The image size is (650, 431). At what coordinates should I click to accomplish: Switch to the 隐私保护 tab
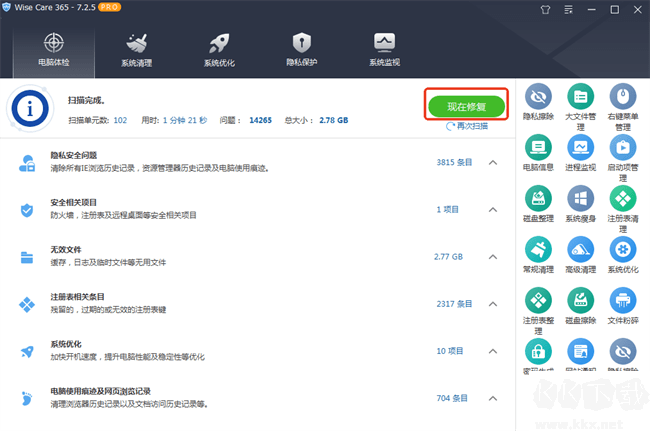[x=301, y=49]
